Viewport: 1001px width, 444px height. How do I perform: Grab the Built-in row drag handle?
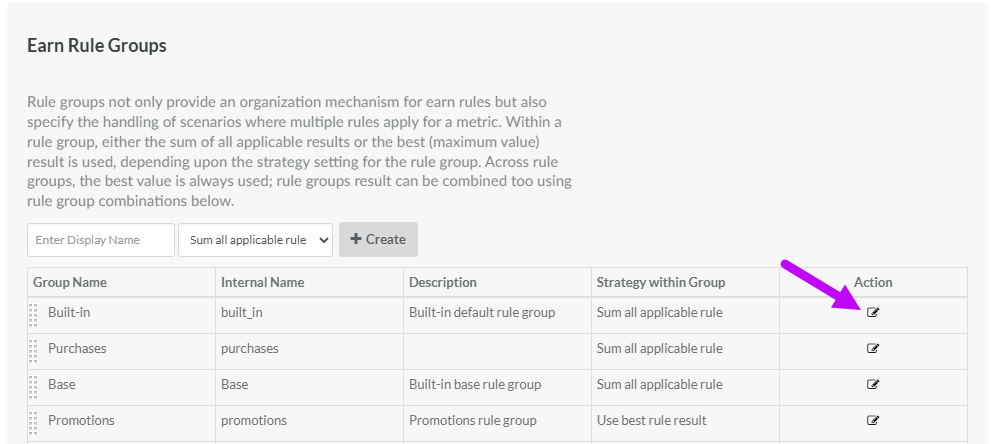[33, 314]
